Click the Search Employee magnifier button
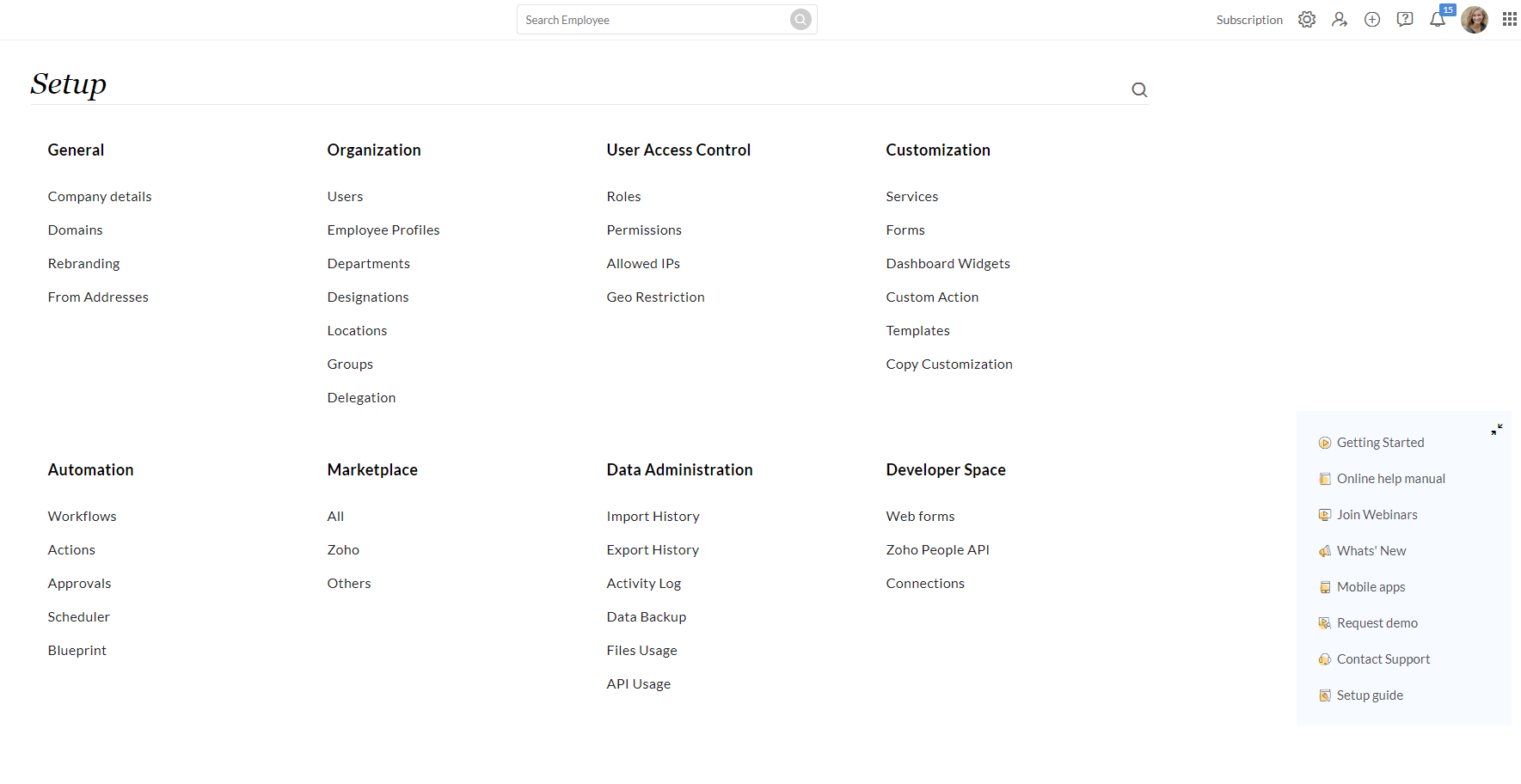This screenshot has width=1521, height=784. click(x=800, y=20)
